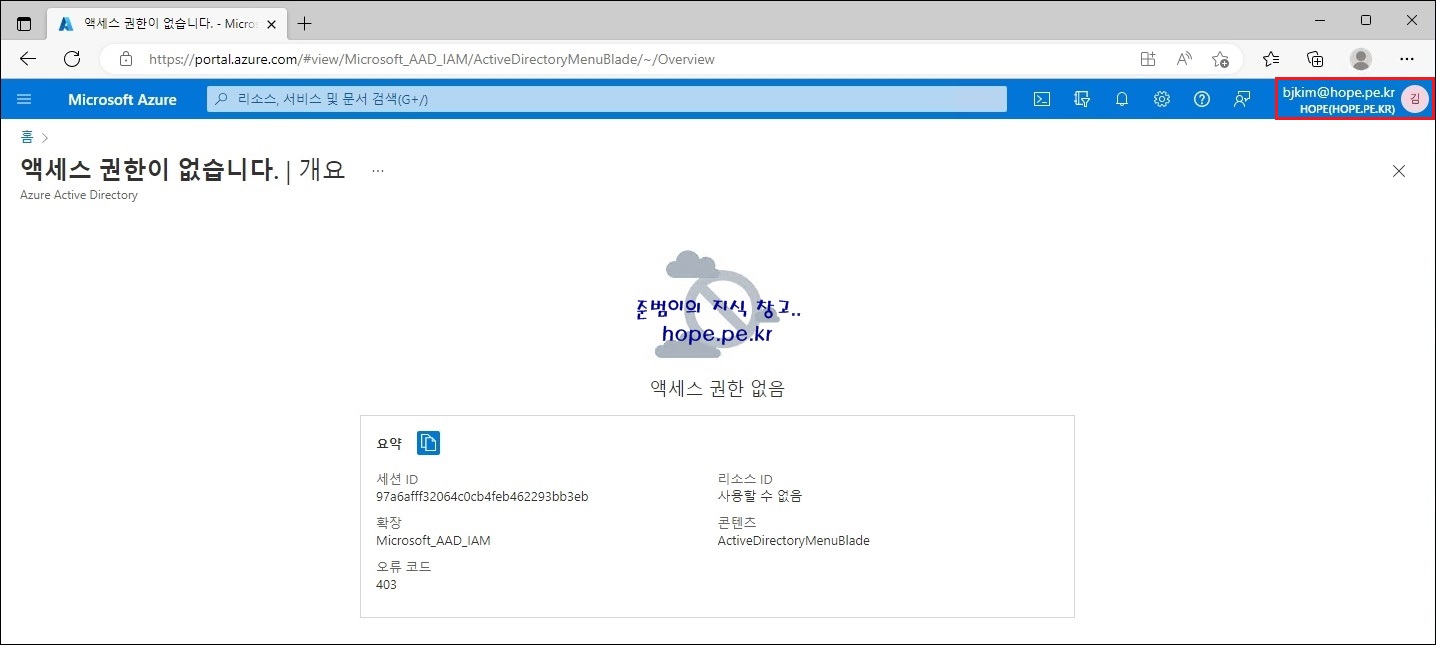
Task: Open browser Collections icon
Action: coord(1316,59)
